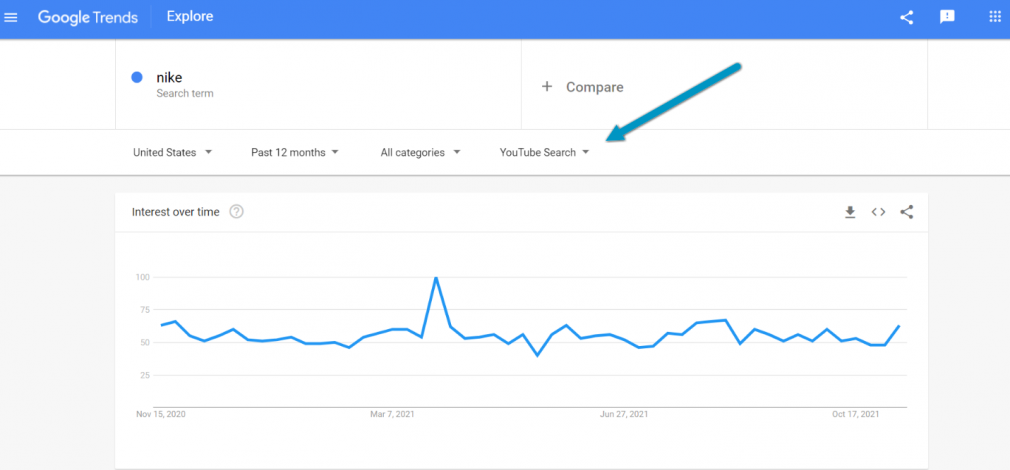1010x470 pixels.
Task: Click the peak point at 100 on chart
Action: [436, 277]
